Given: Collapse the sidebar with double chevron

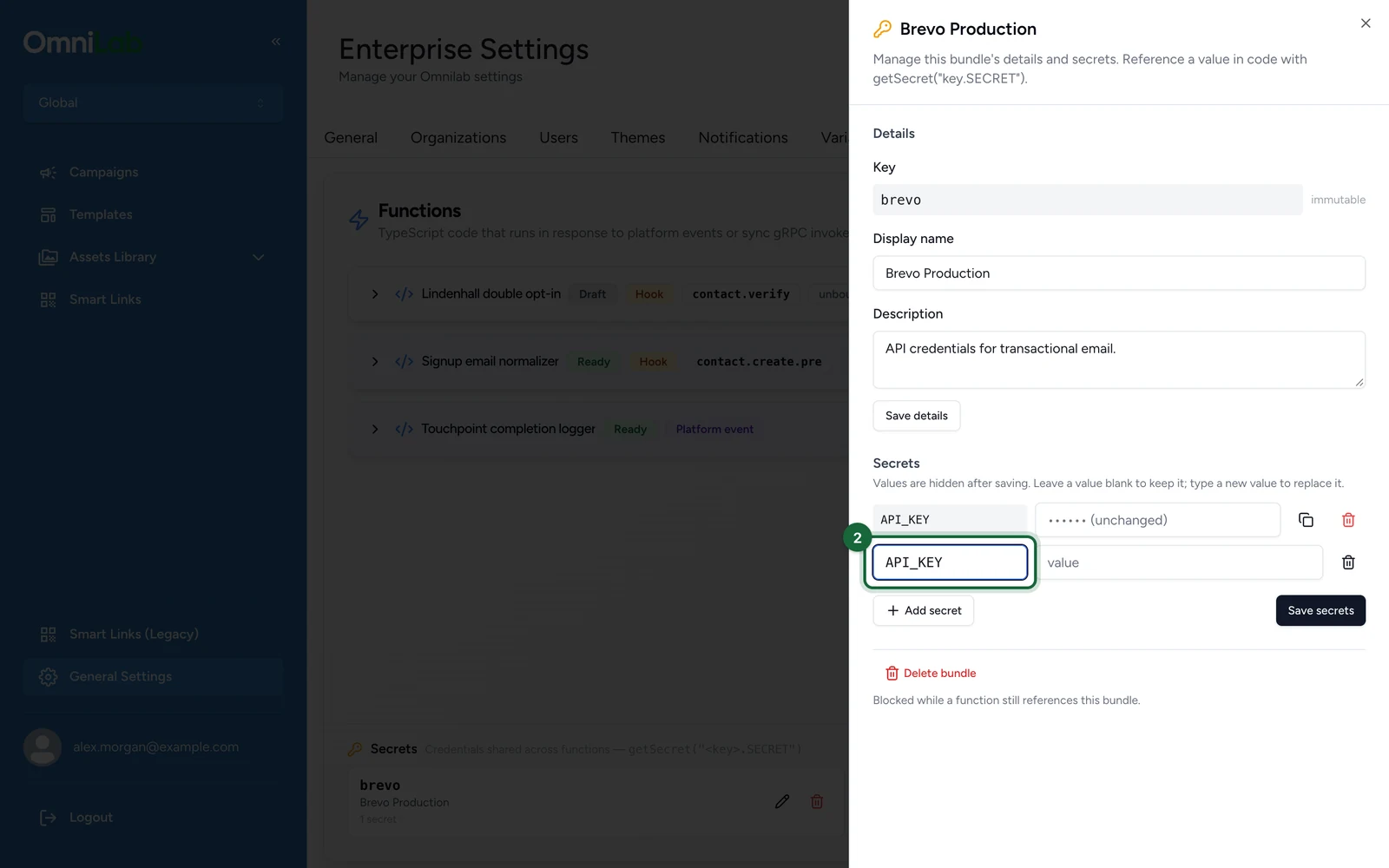Looking at the screenshot, I should pos(275,42).
